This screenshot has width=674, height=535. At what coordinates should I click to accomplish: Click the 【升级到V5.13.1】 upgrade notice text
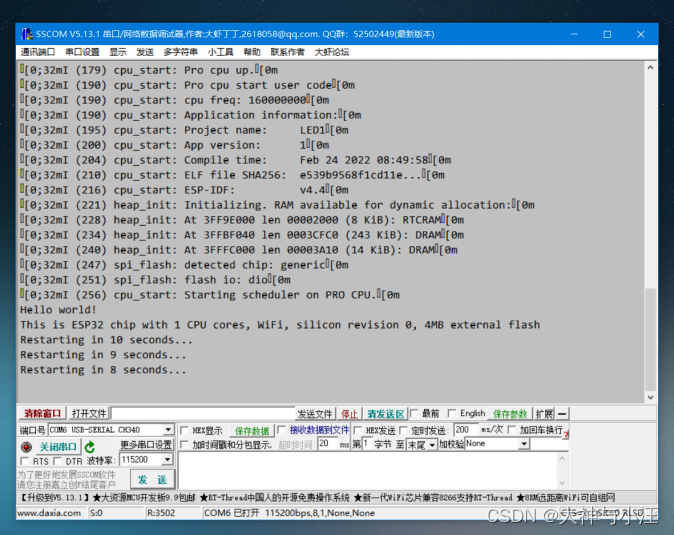tap(54, 498)
